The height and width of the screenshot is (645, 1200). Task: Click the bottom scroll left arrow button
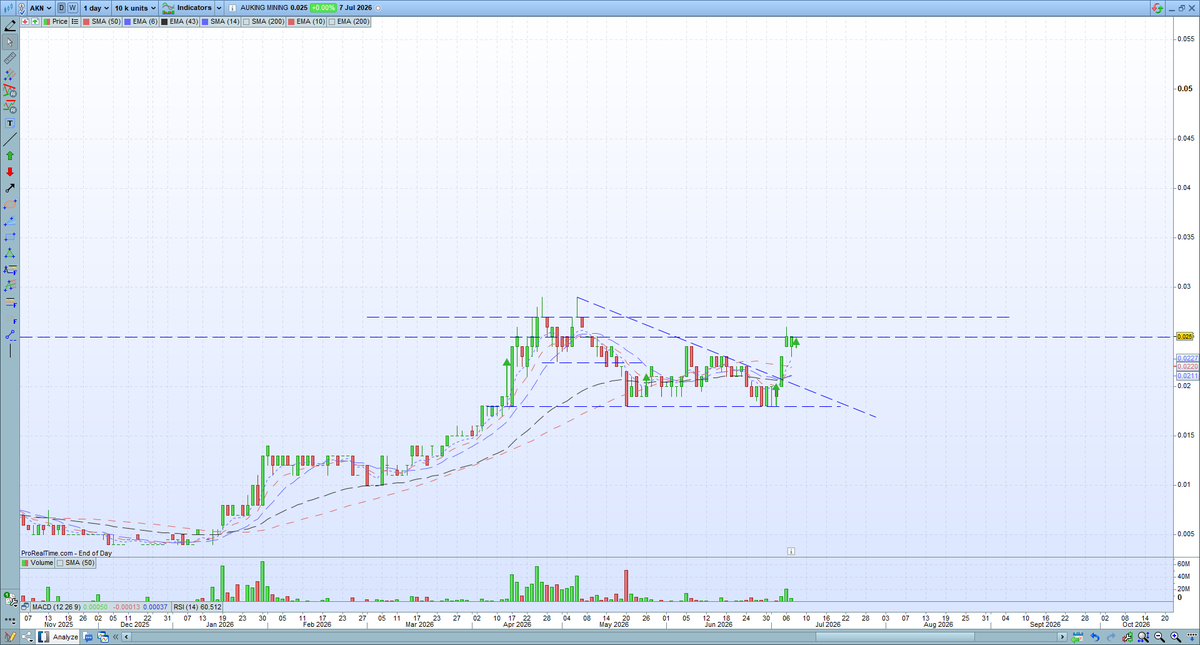[126, 636]
